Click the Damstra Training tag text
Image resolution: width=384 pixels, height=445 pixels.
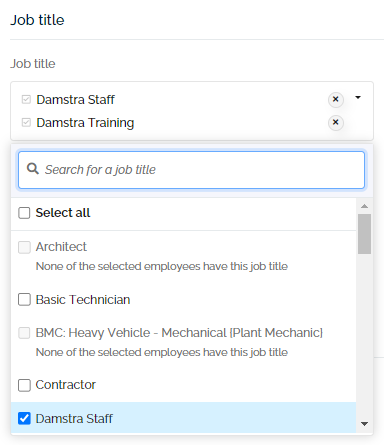(x=85, y=123)
